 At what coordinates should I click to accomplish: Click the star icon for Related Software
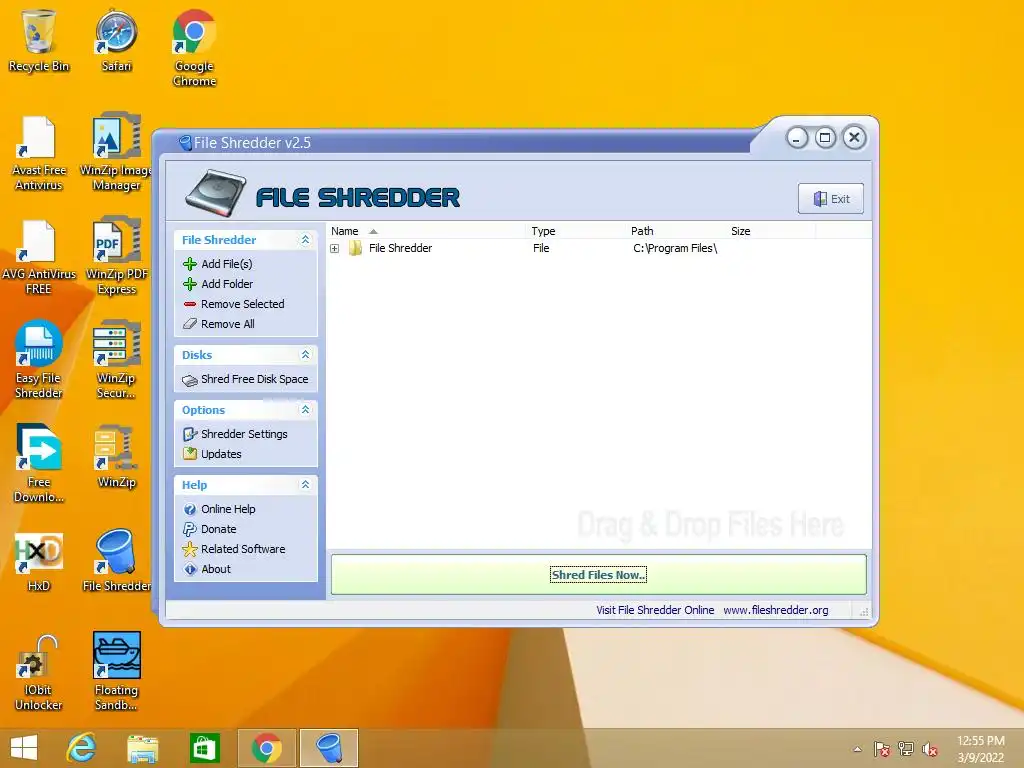190,549
